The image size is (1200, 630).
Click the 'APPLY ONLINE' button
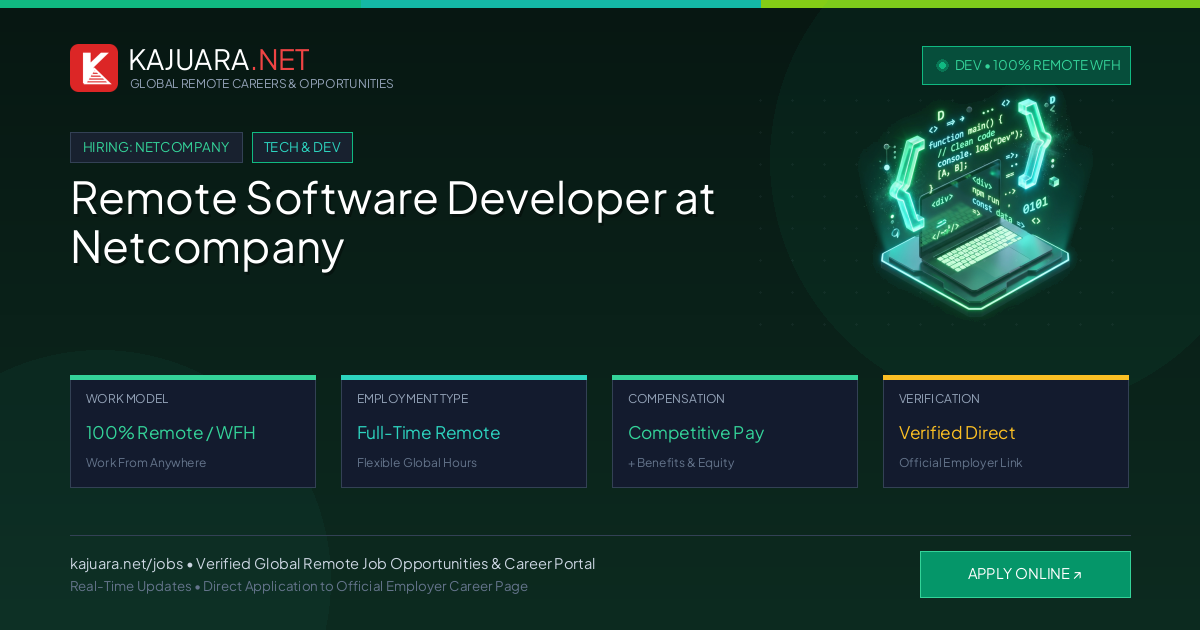(1025, 574)
